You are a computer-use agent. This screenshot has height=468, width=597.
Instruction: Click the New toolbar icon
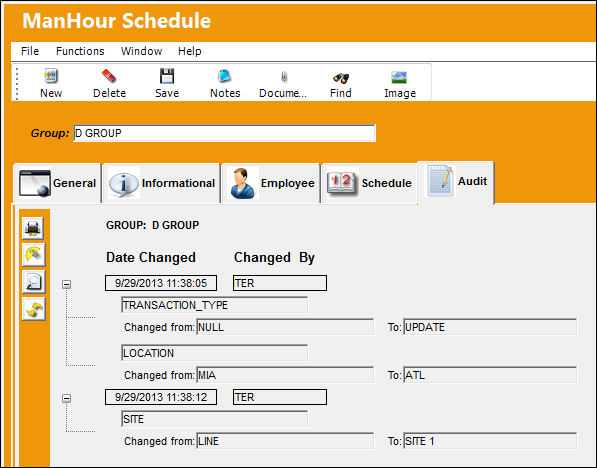pyautogui.click(x=51, y=76)
